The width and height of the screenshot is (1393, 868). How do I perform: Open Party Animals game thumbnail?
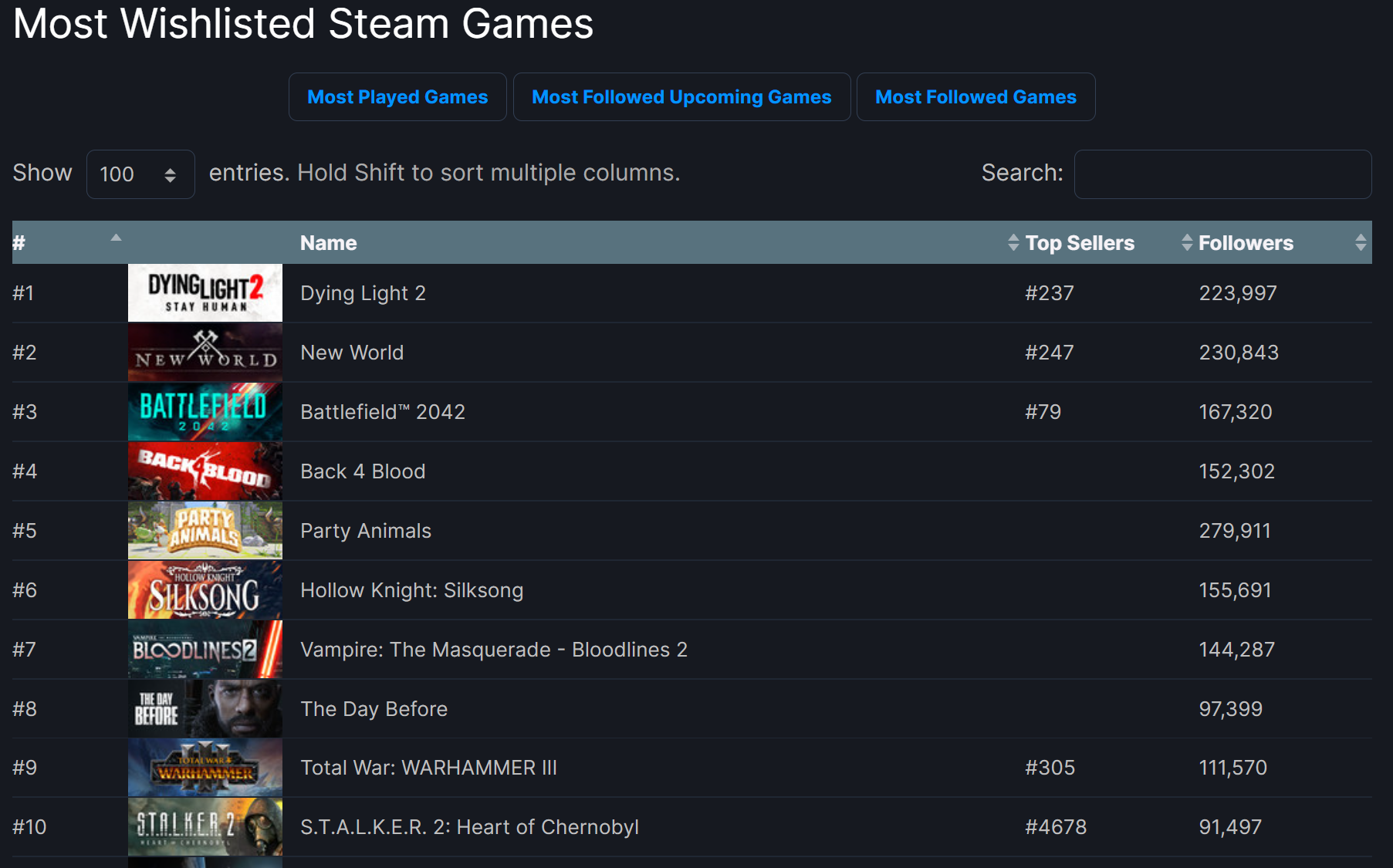205,531
